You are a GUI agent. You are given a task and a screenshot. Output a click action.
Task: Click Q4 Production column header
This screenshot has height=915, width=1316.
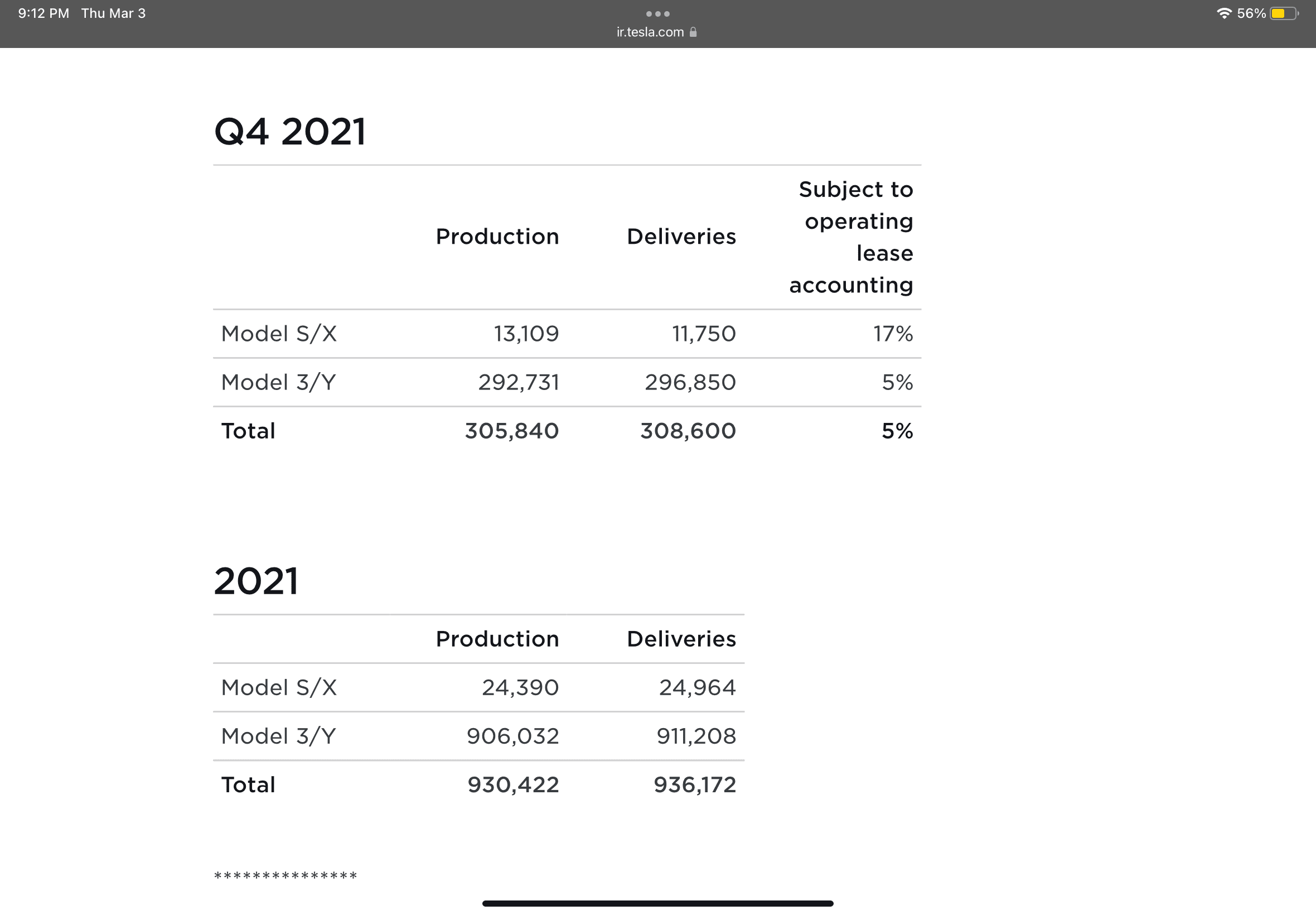coord(497,236)
